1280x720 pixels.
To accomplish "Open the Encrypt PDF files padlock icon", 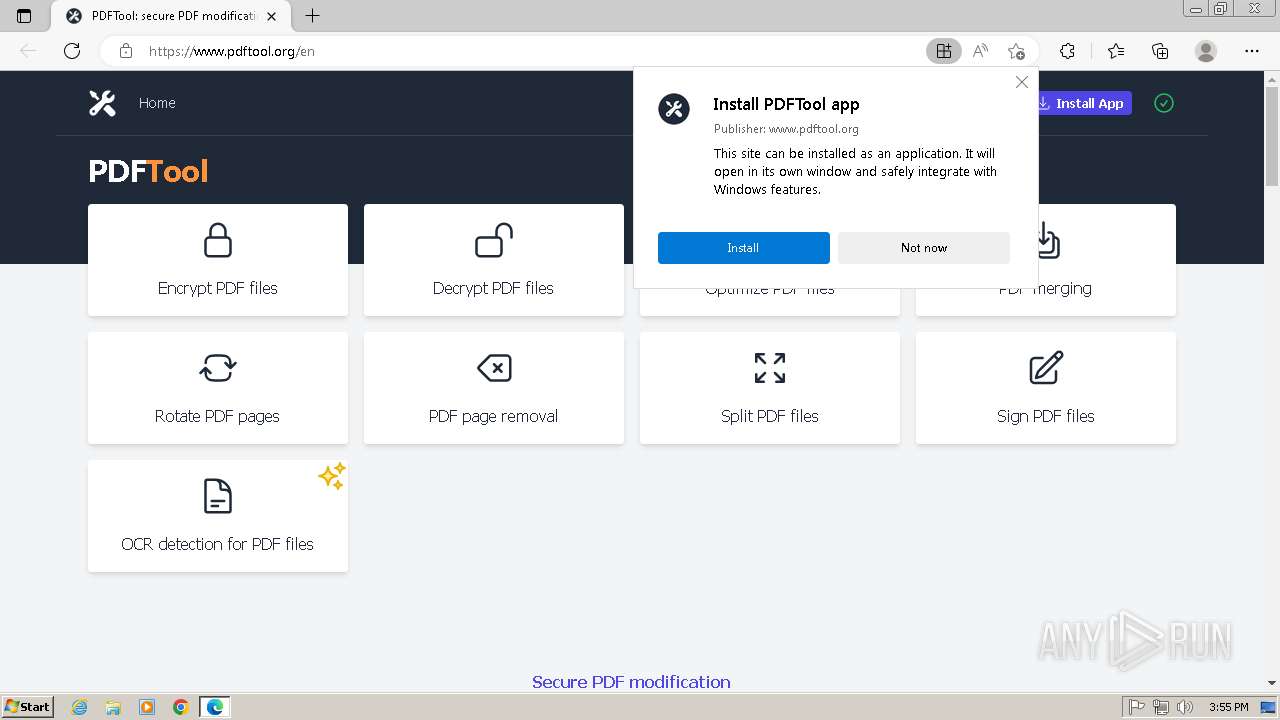I will tap(218, 240).
